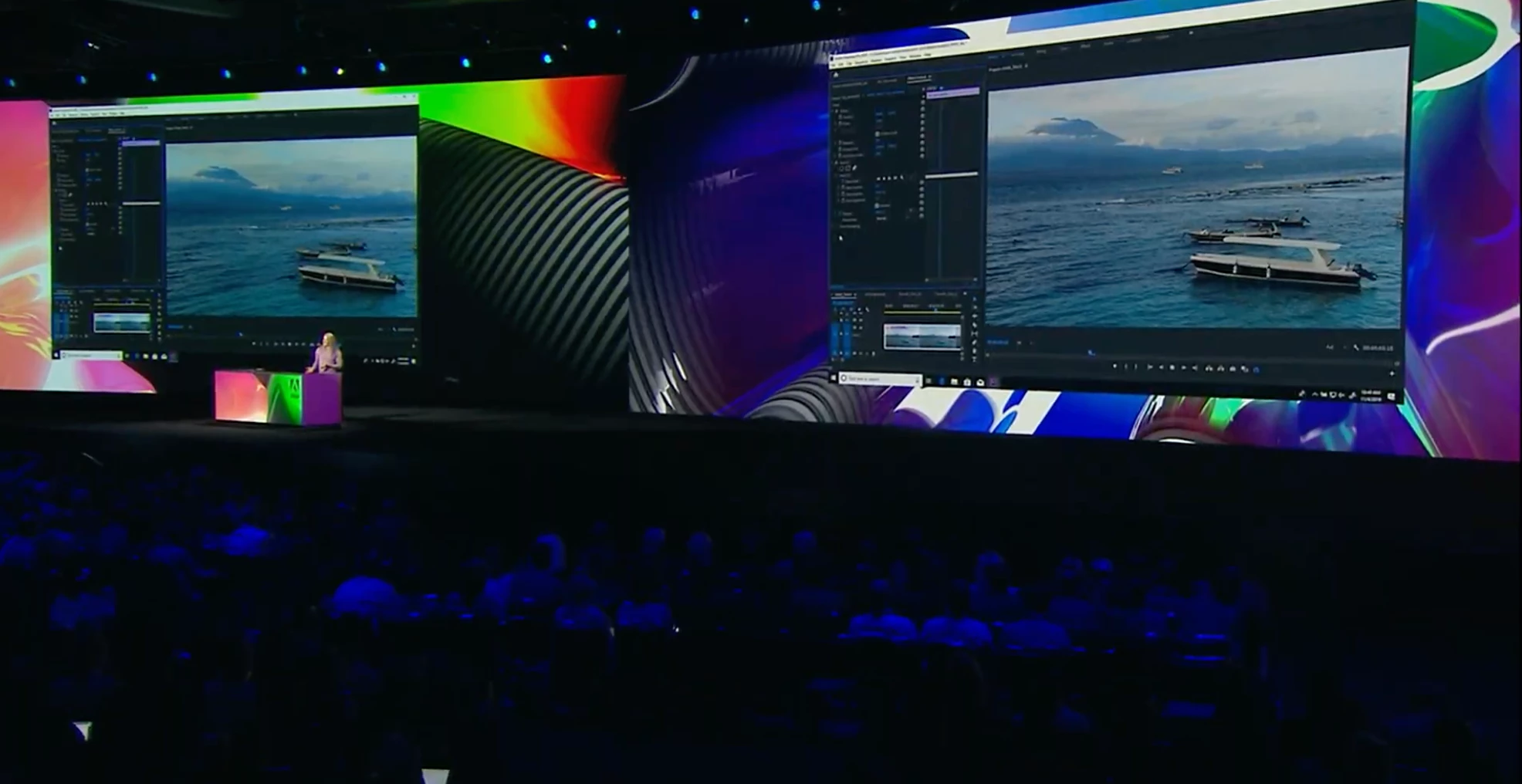1522x784 pixels.
Task: Click blue playhead timecode in right screen Program monitor
Action: pyautogui.click(x=998, y=342)
